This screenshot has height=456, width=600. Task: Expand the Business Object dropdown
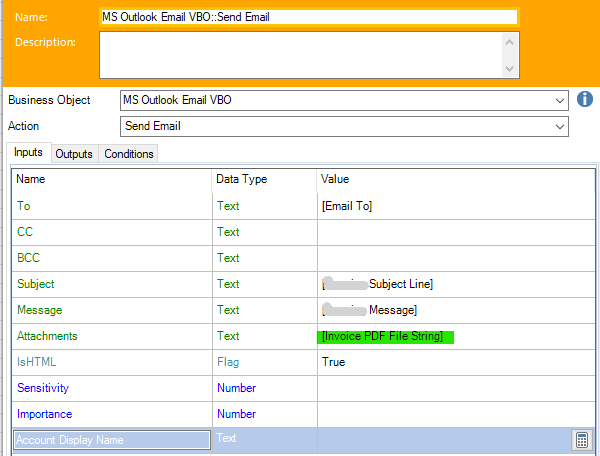[559, 100]
